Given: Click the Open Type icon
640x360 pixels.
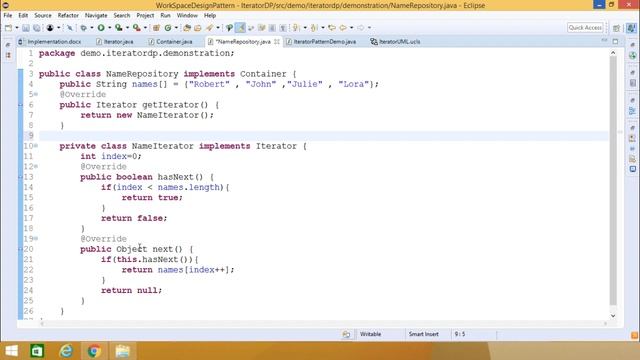Looking at the screenshot, I should (187, 28).
